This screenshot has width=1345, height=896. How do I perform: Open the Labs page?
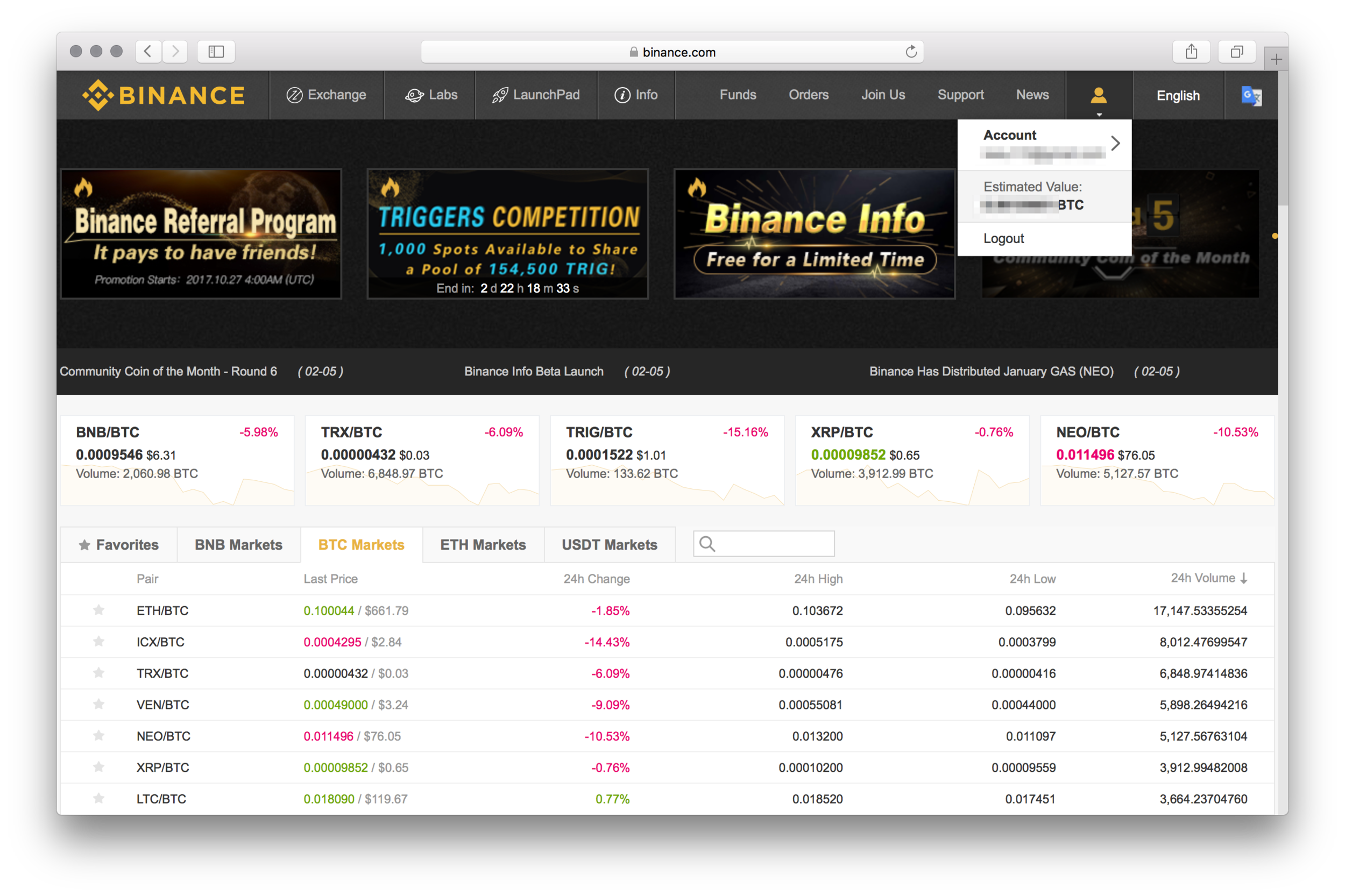pos(431,95)
